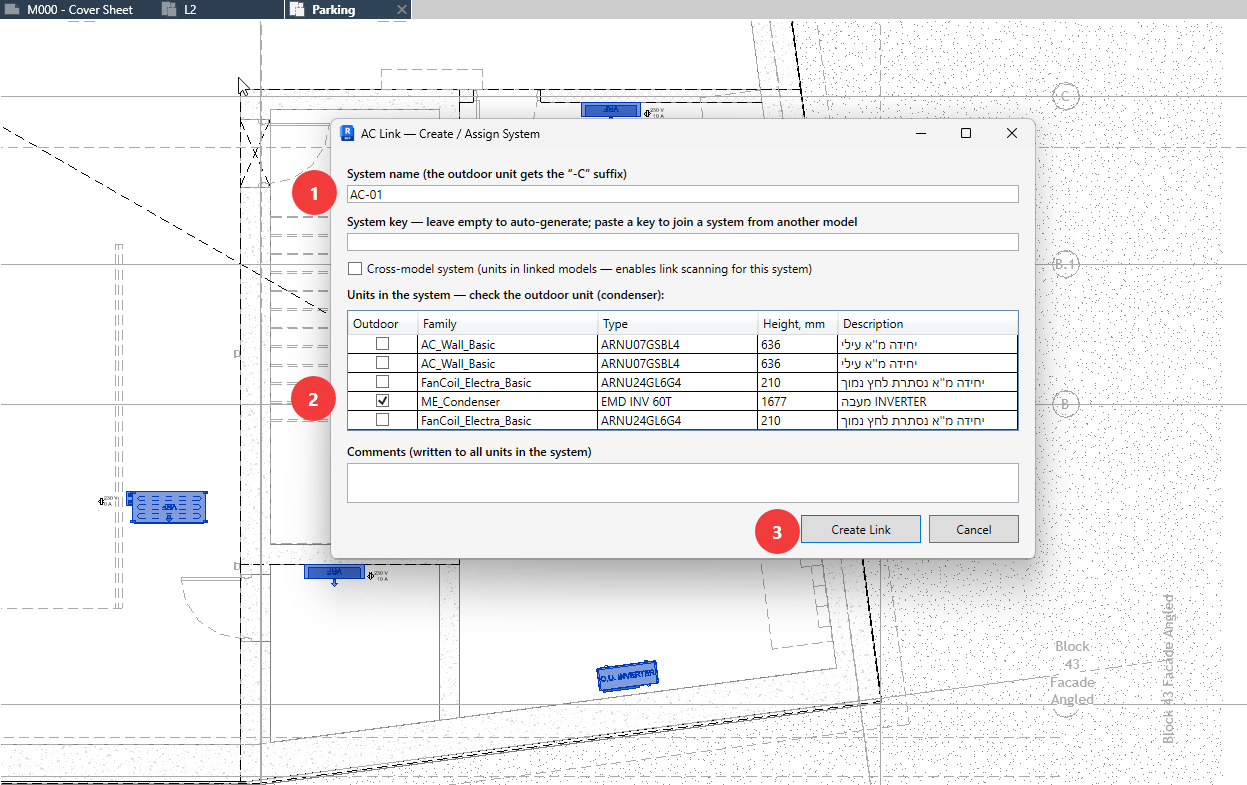Check Outdoor for the second AC_Wall_Basic row

(x=382, y=363)
